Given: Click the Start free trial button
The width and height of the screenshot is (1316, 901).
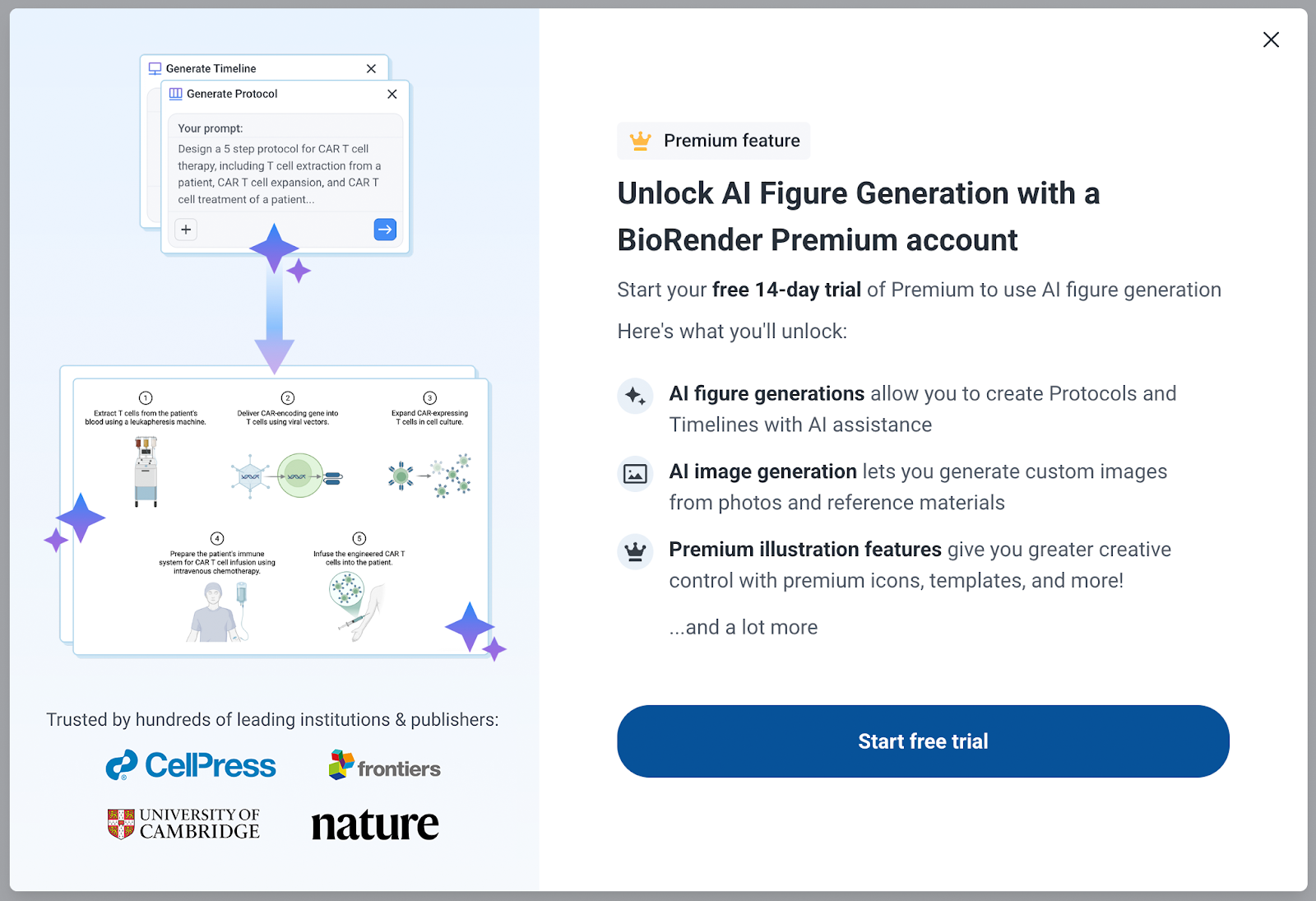Looking at the screenshot, I should (923, 741).
